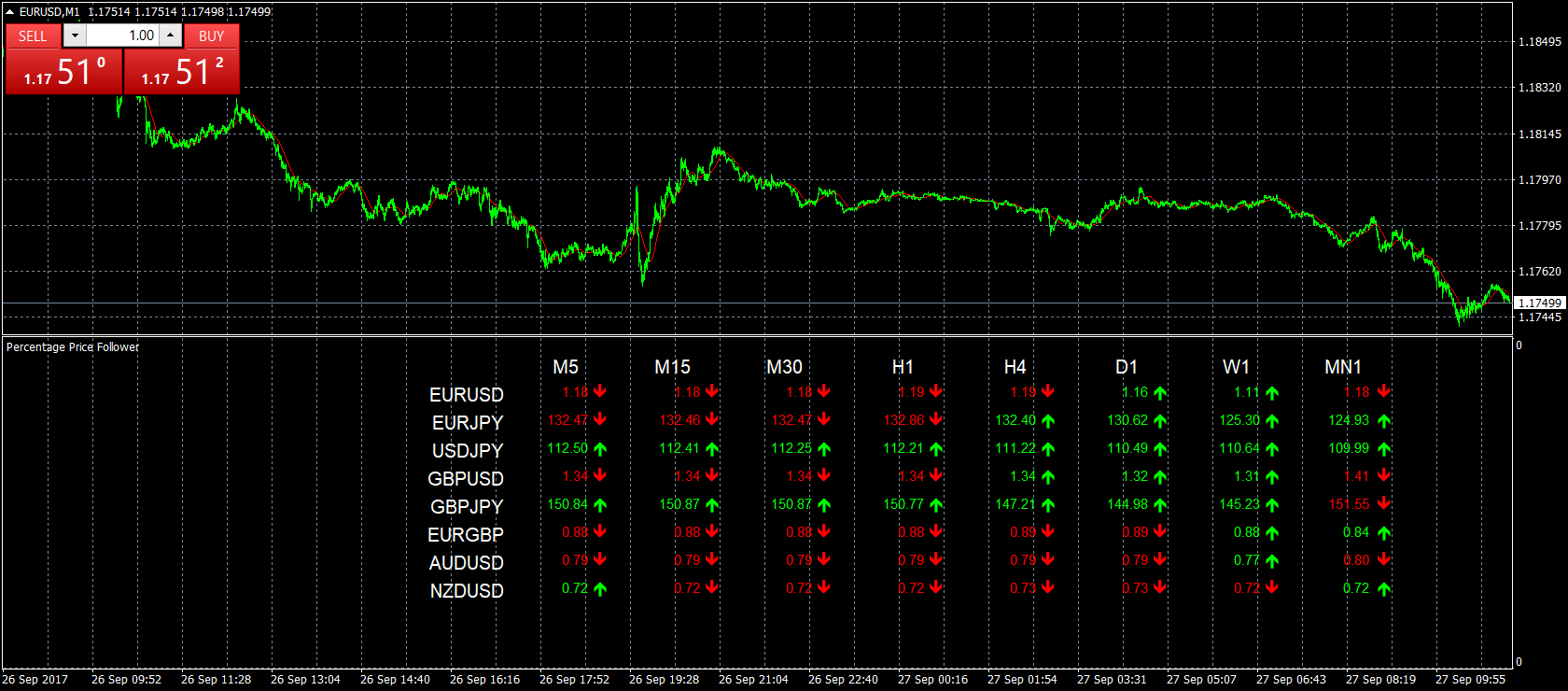Image resolution: width=1568 pixels, height=691 pixels.
Task: Click the green up arrow for GBPUSD D1
Action: [1160, 477]
